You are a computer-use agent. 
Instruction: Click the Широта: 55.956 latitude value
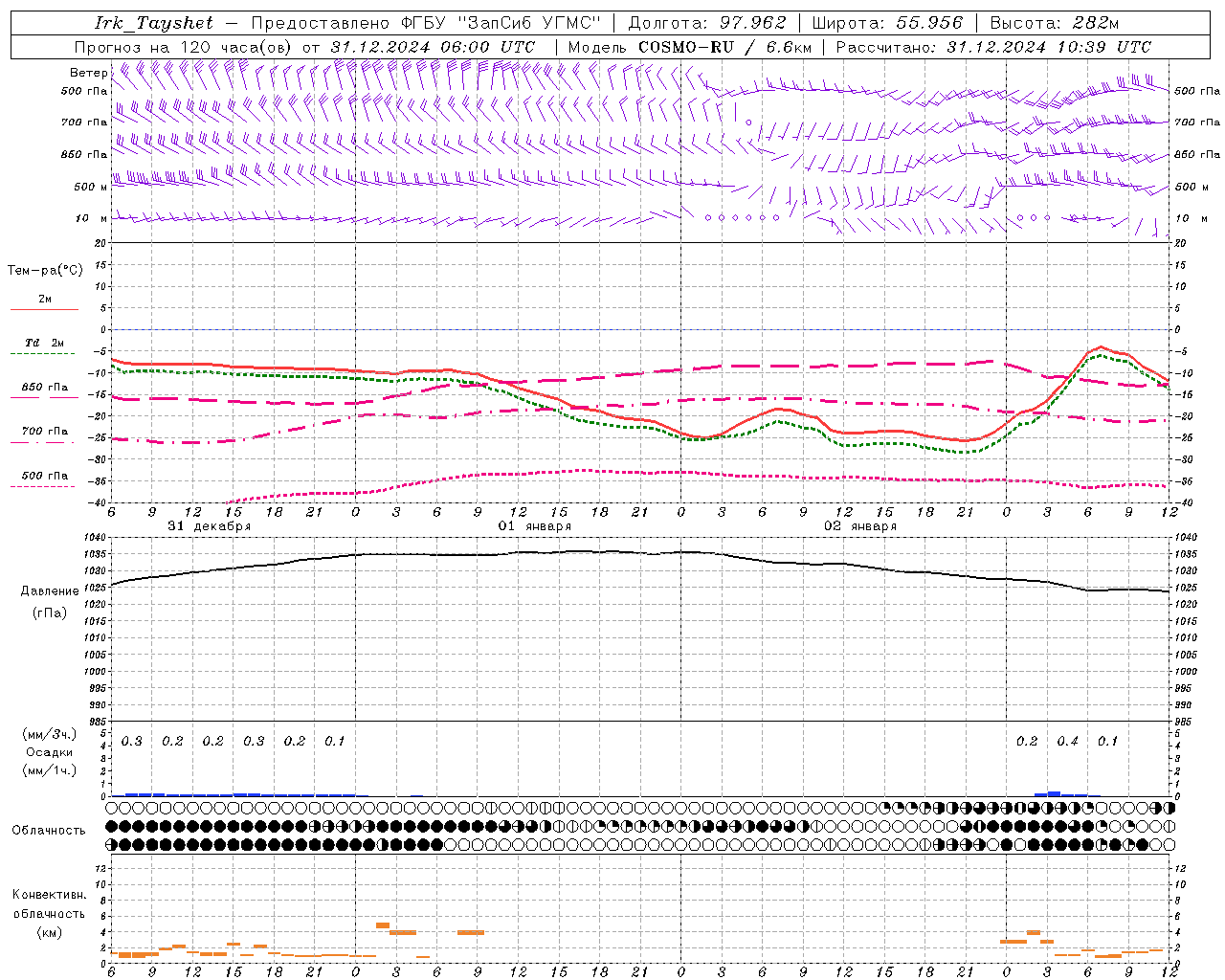pos(887,23)
